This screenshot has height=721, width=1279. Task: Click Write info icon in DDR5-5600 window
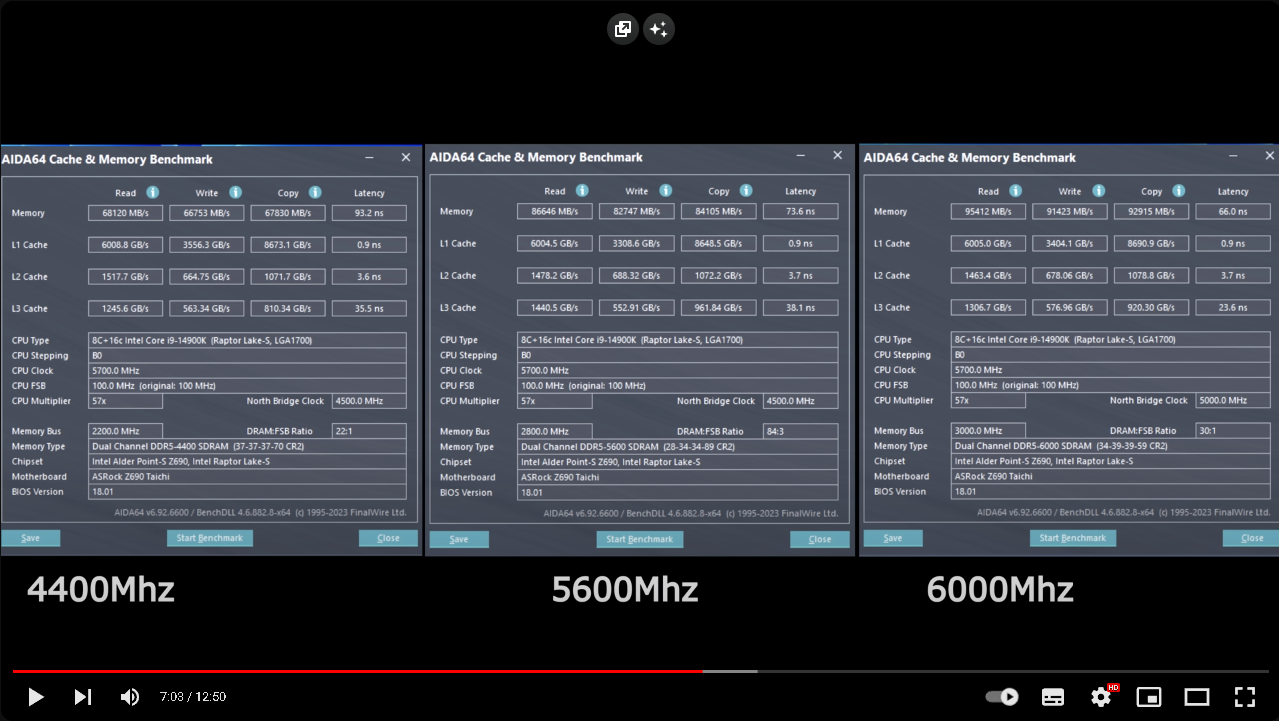pos(665,191)
